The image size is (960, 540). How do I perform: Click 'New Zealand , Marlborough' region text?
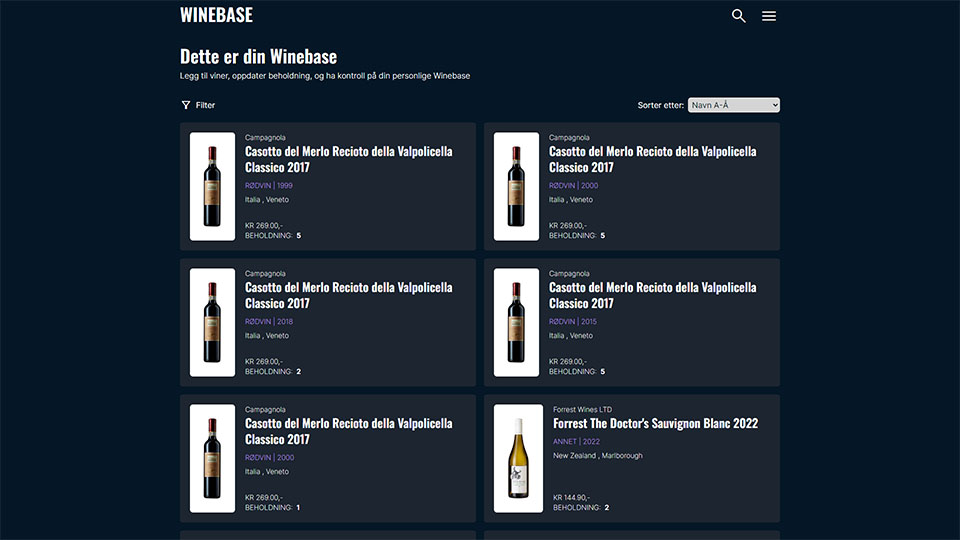(x=598, y=456)
